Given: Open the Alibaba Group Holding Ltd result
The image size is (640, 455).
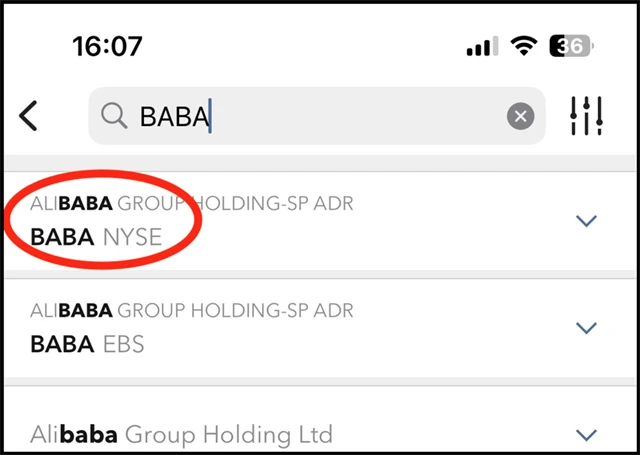Looking at the screenshot, I should point(182,435).
